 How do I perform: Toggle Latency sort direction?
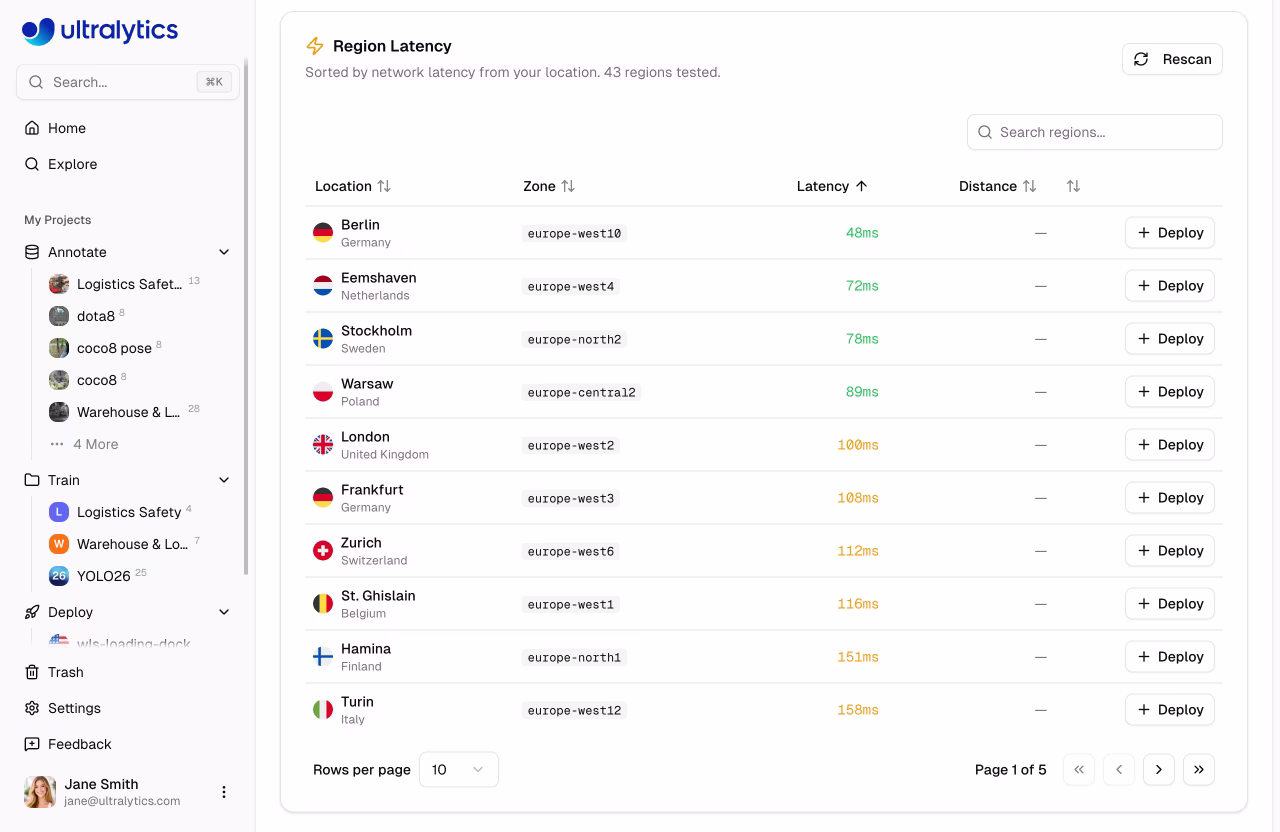(863, 186)
